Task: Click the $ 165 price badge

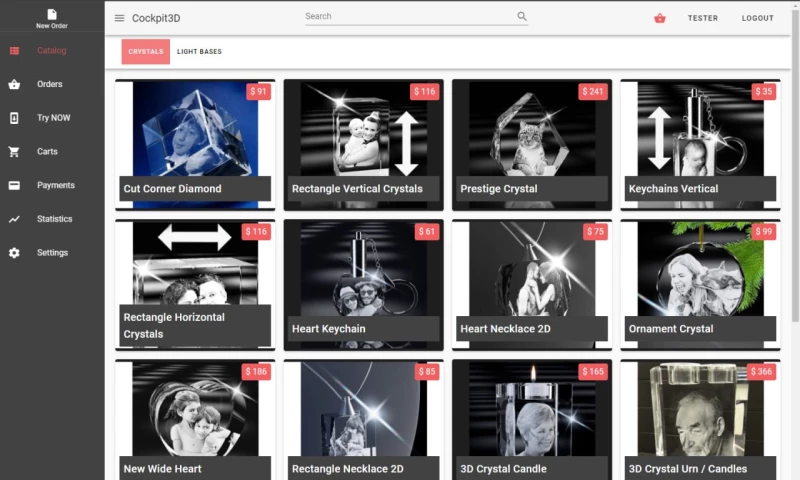Action: pyautogui.click(x=592, y=371)
